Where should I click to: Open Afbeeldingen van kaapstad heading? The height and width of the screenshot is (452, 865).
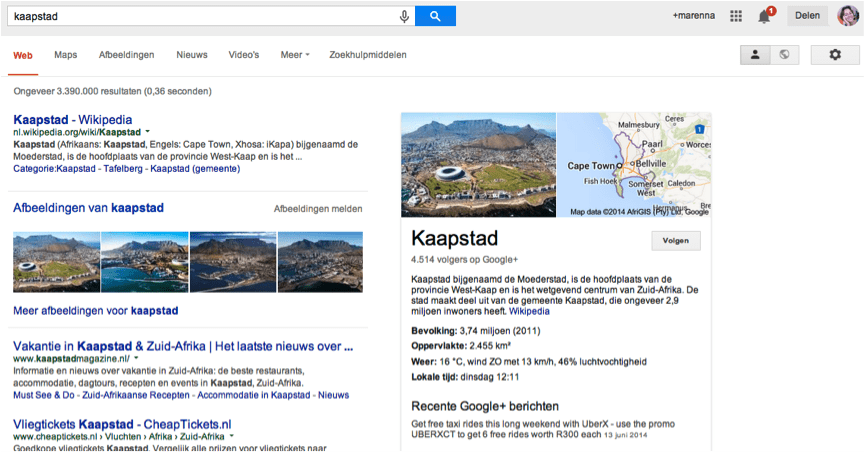pyautogui.click(x=88, y=208)
